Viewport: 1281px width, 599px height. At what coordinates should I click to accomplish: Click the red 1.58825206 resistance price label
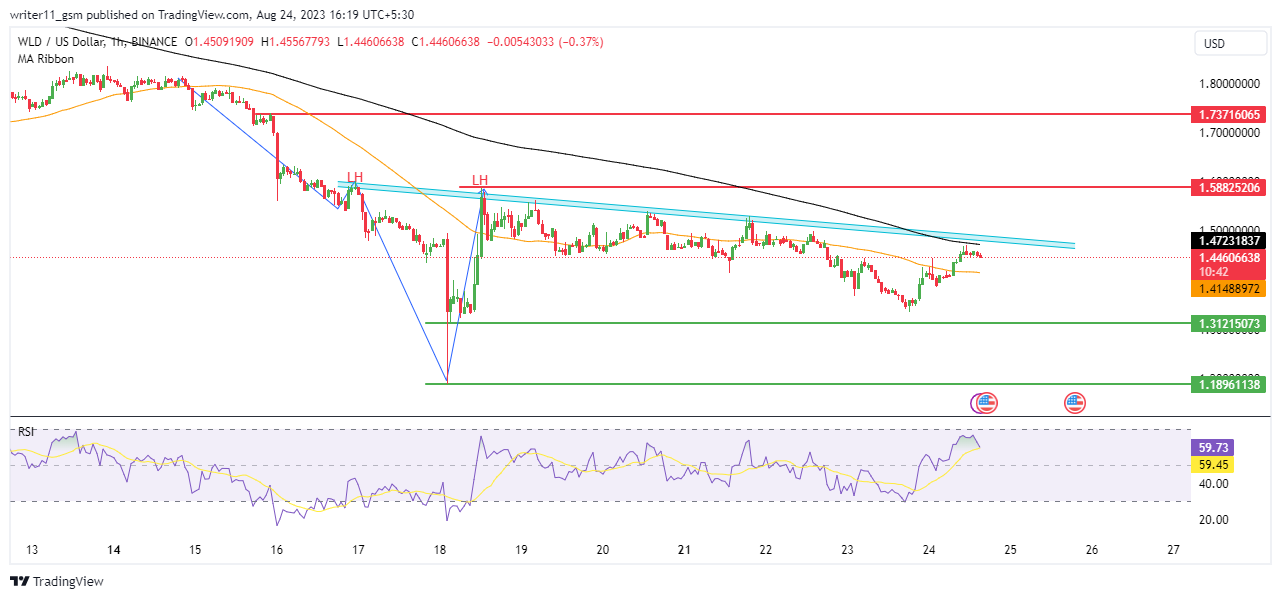click(1230, 187)
